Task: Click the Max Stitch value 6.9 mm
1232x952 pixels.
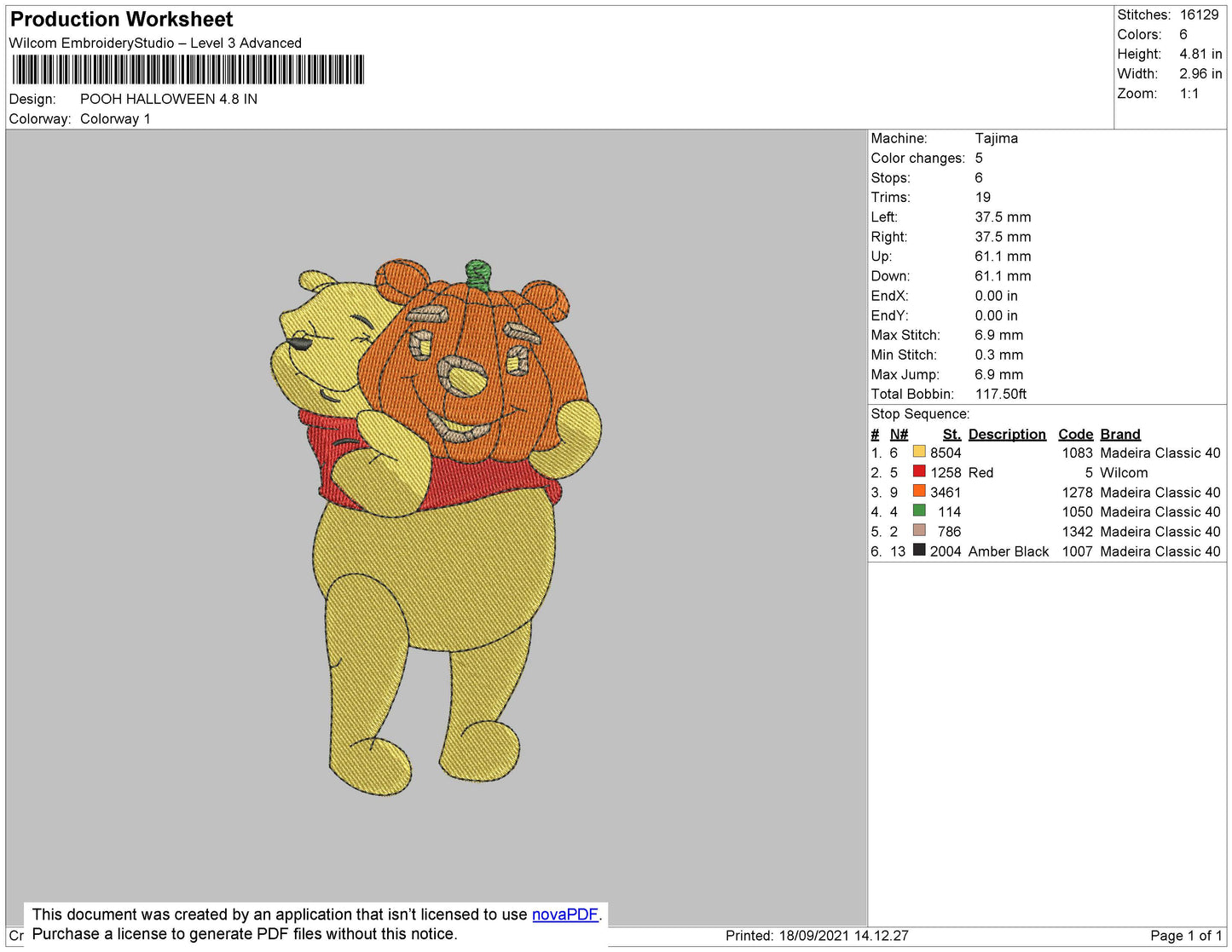Action: click(998, 335)
